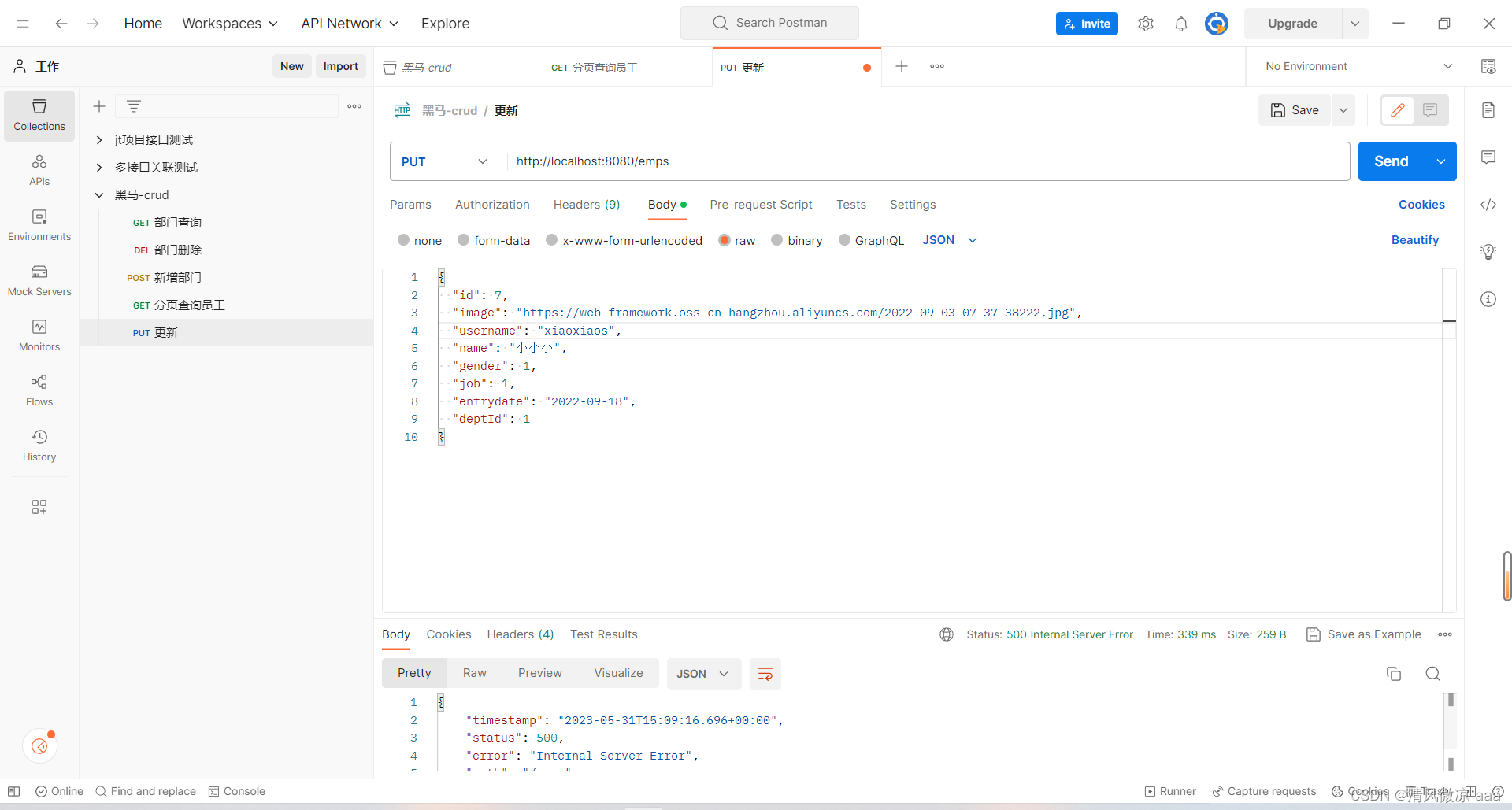1512x810 pixels.
Task: Go back with the left arrow
Action: pos(61,24)
